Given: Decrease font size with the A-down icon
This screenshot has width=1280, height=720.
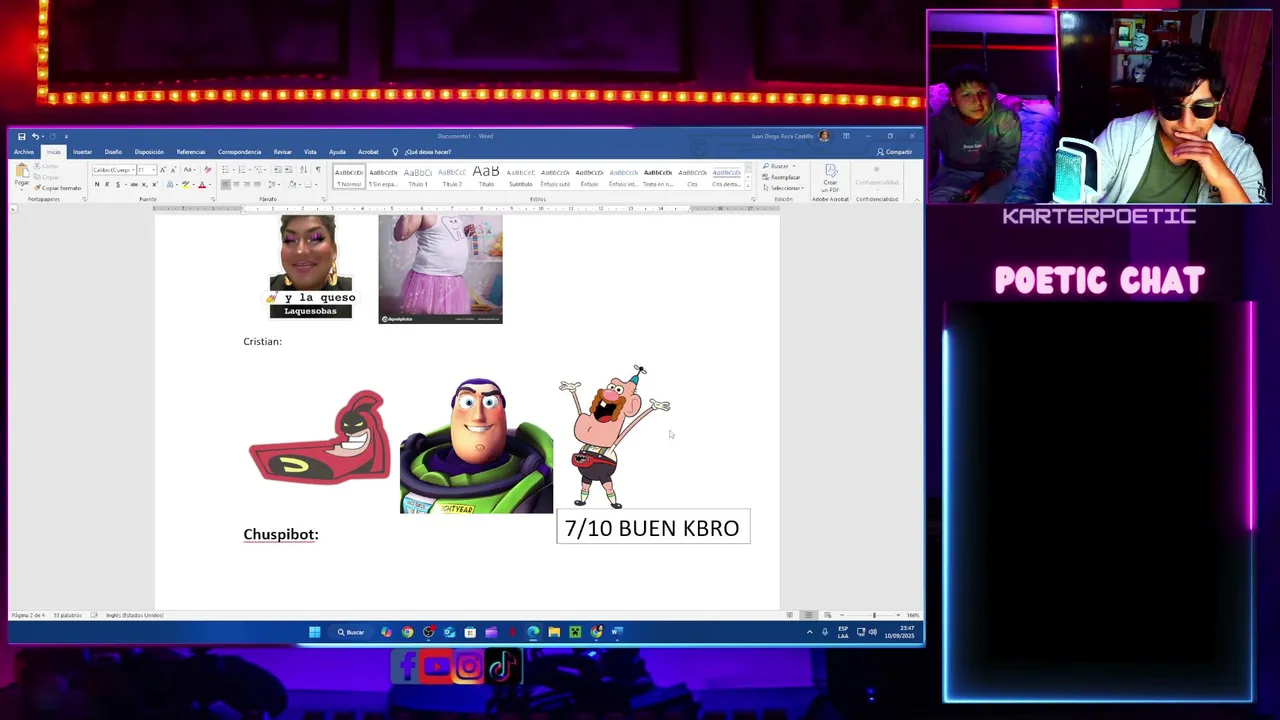Looking at the screenshot, I should tap(173, 170).
